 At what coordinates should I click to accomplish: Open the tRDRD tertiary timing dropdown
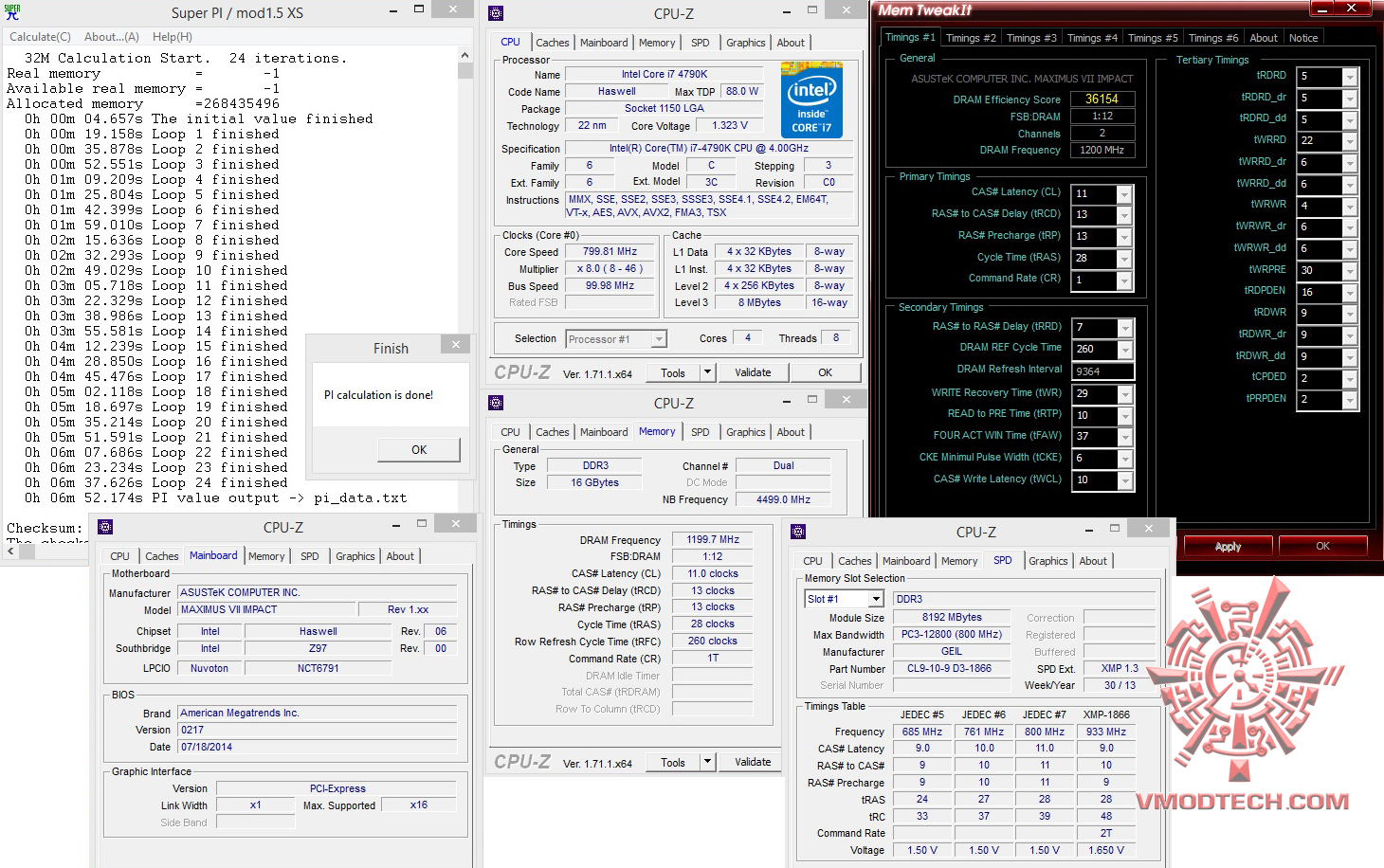click(1350, 77)
